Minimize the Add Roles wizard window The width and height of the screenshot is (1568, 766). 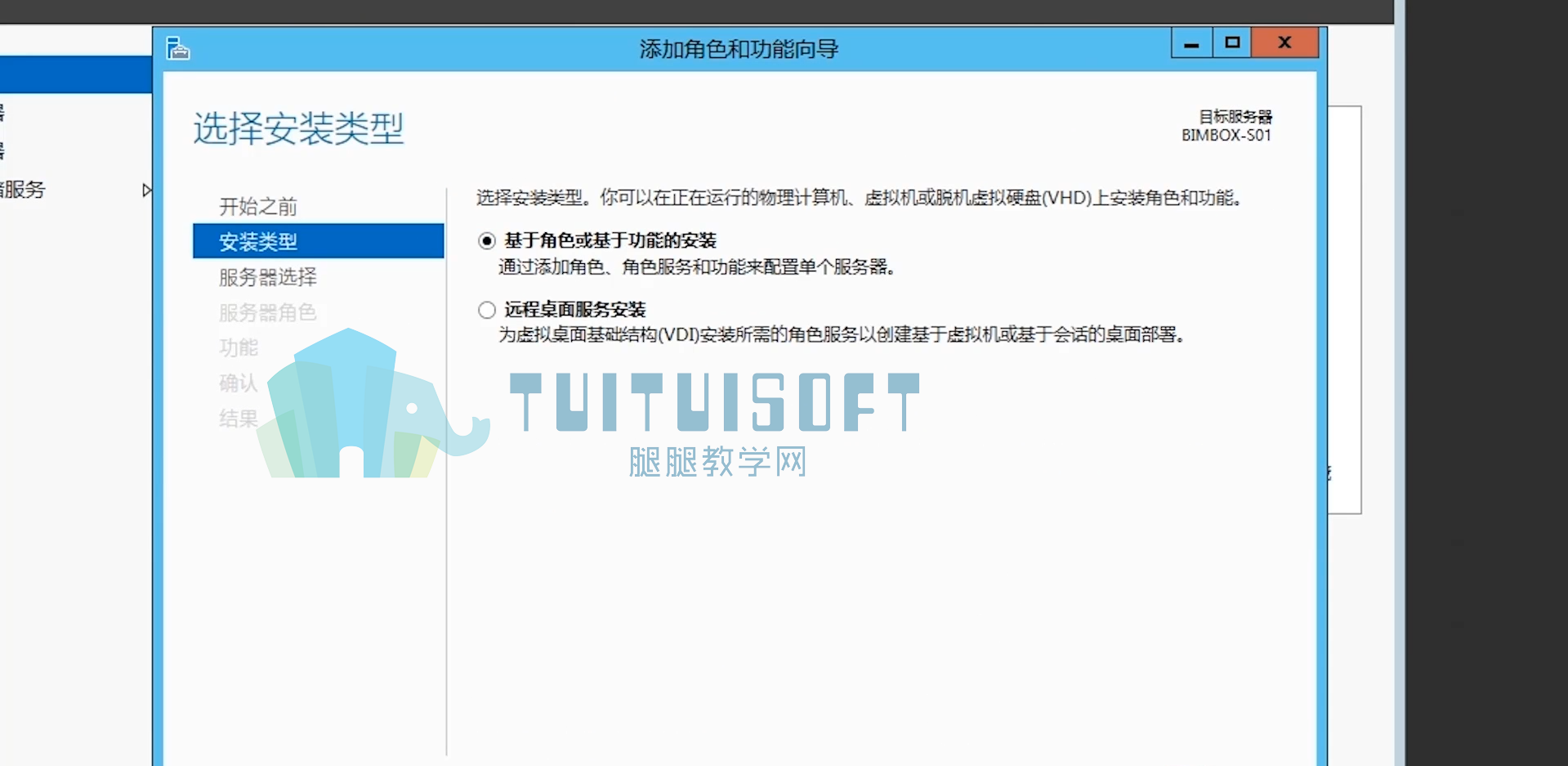point(1191,43)
